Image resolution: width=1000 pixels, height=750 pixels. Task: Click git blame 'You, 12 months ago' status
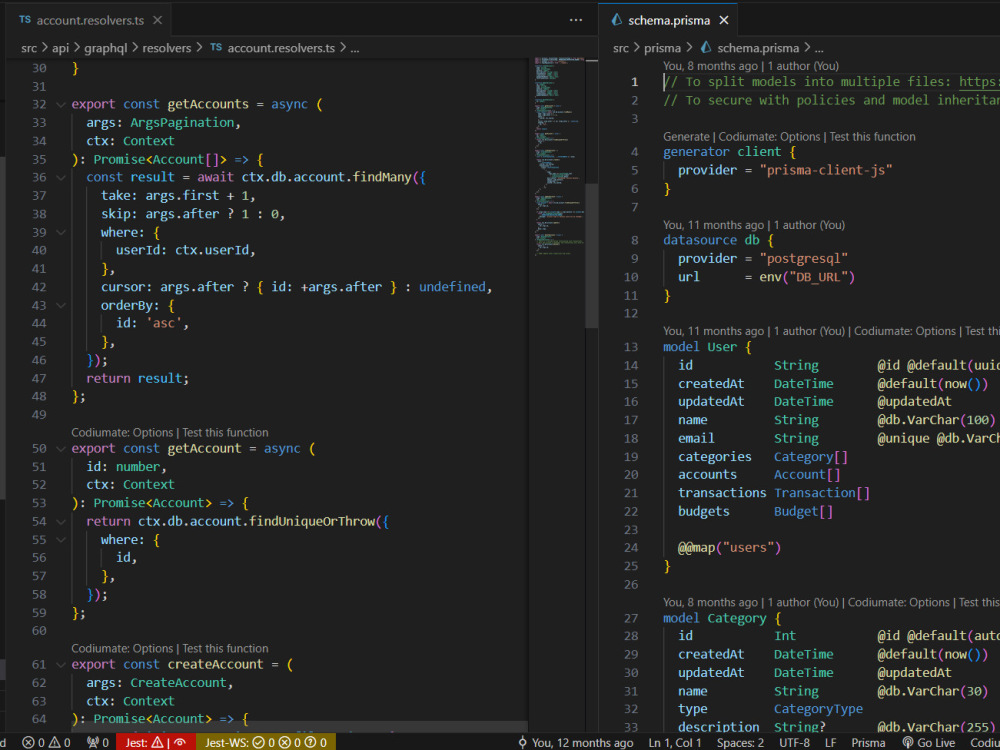pyautogui.click(x=577, y=742)
